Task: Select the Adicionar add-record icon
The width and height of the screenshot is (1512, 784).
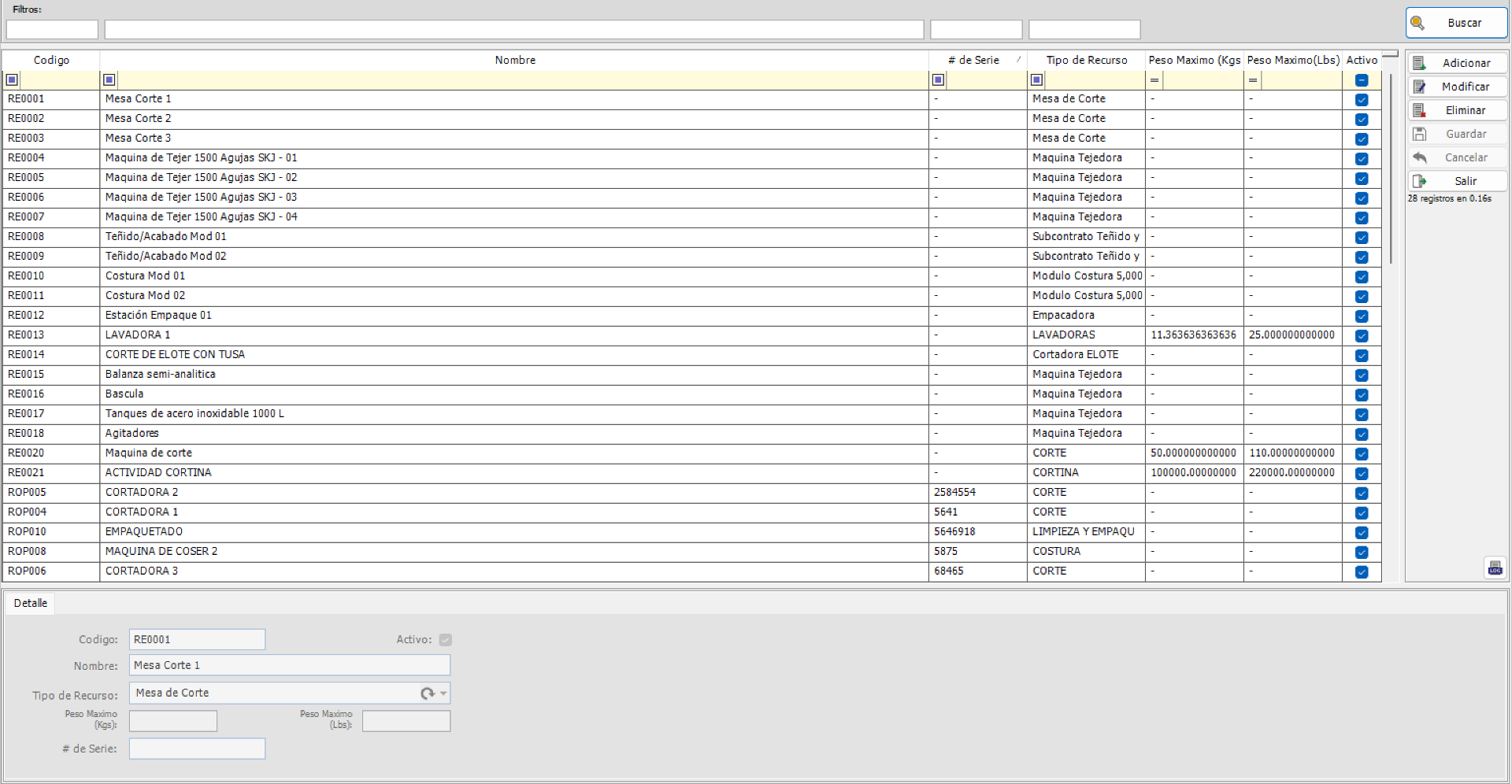Action: click(1421, 62)
